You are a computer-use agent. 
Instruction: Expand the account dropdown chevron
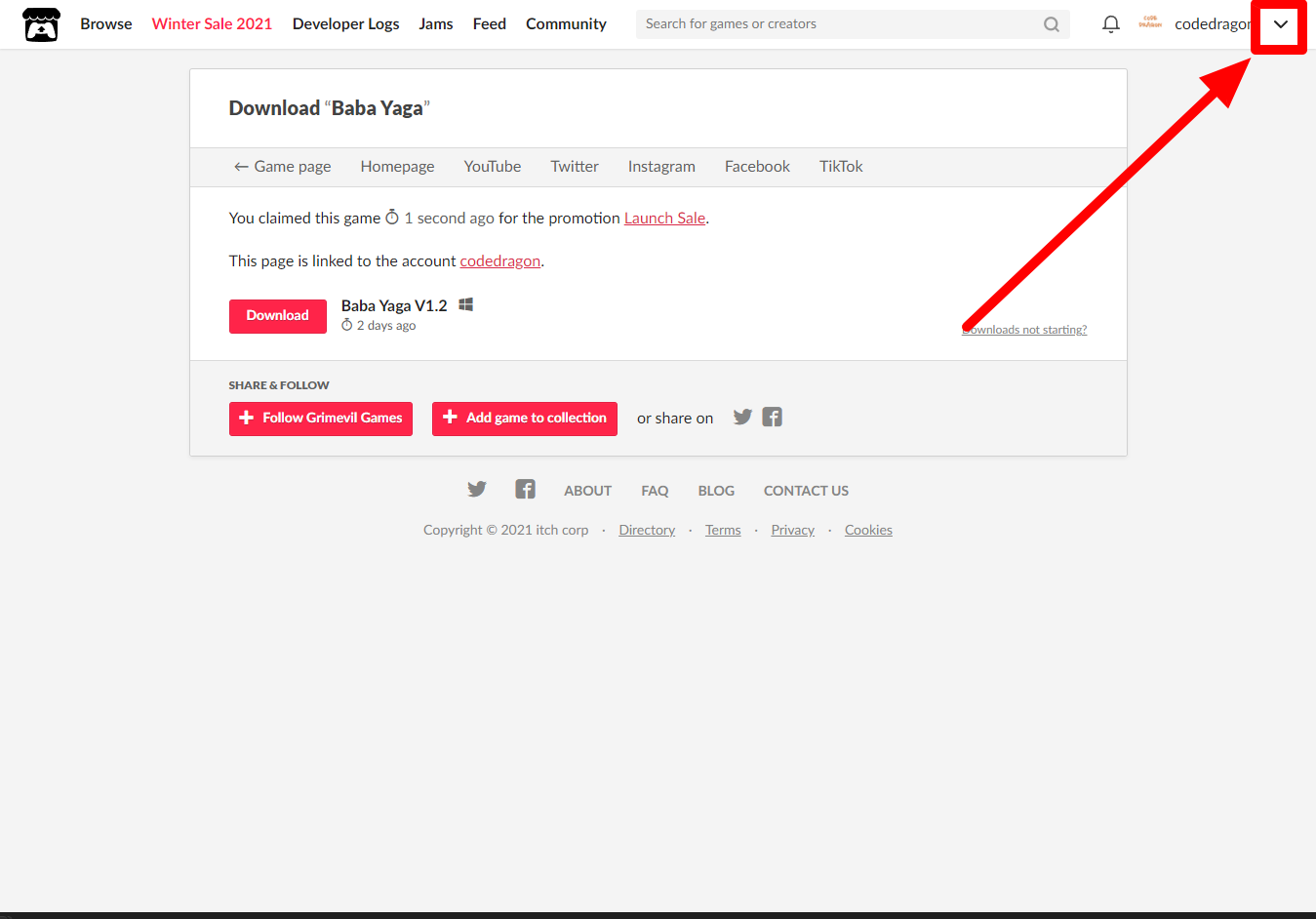[1280, 24]
